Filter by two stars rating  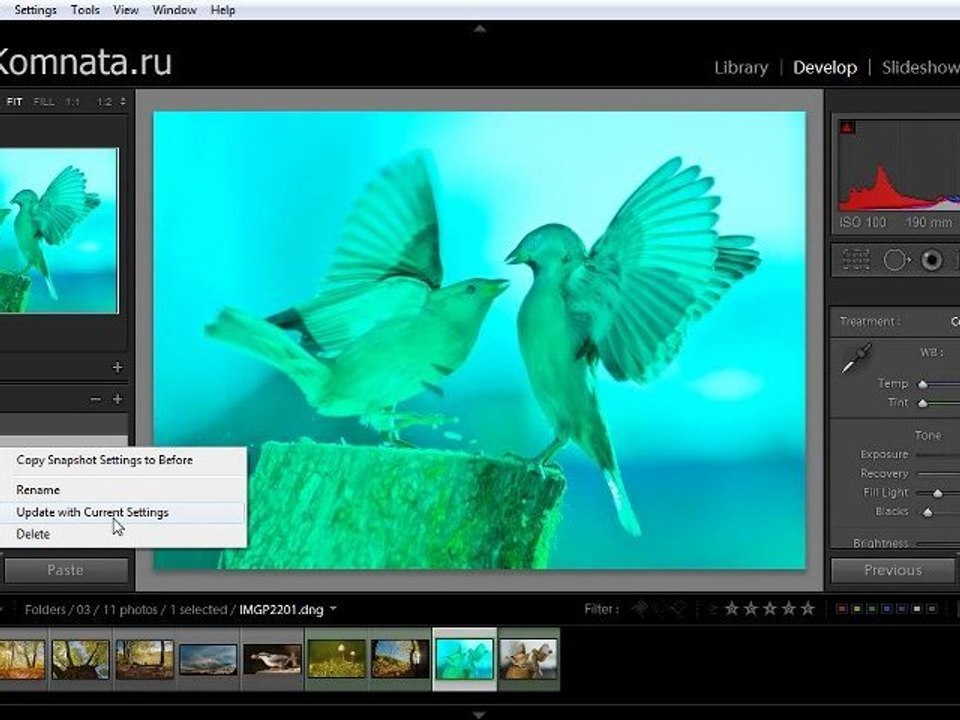point(751,609)
